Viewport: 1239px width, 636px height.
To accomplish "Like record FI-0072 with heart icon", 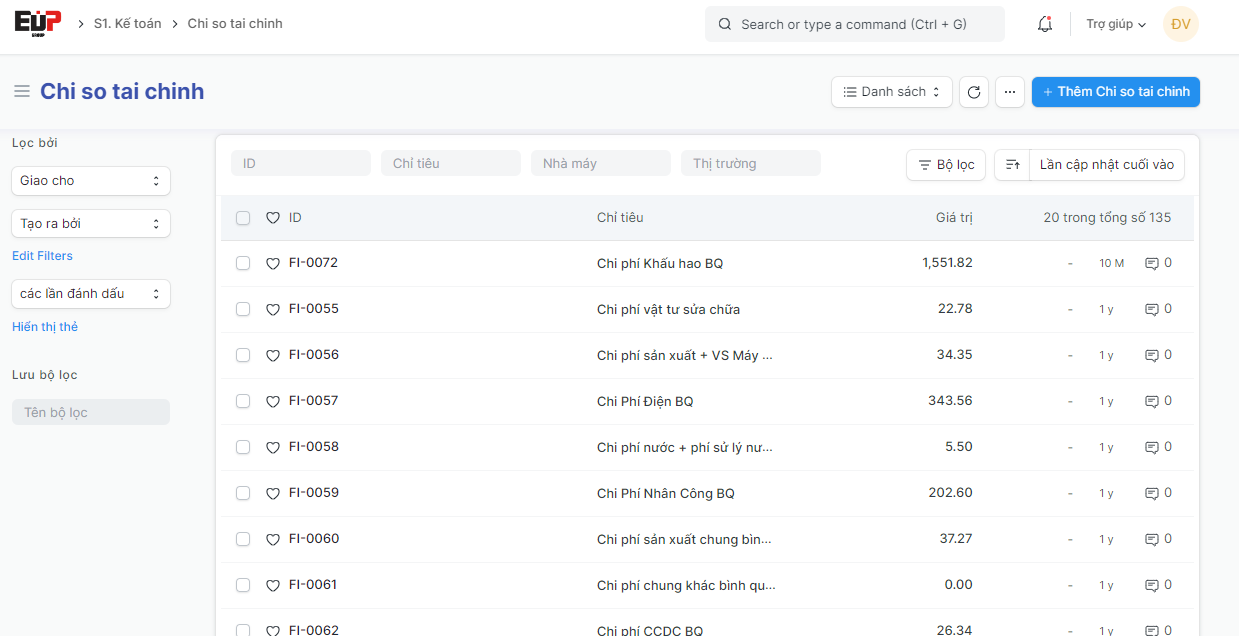I will [x=273, y=264].
